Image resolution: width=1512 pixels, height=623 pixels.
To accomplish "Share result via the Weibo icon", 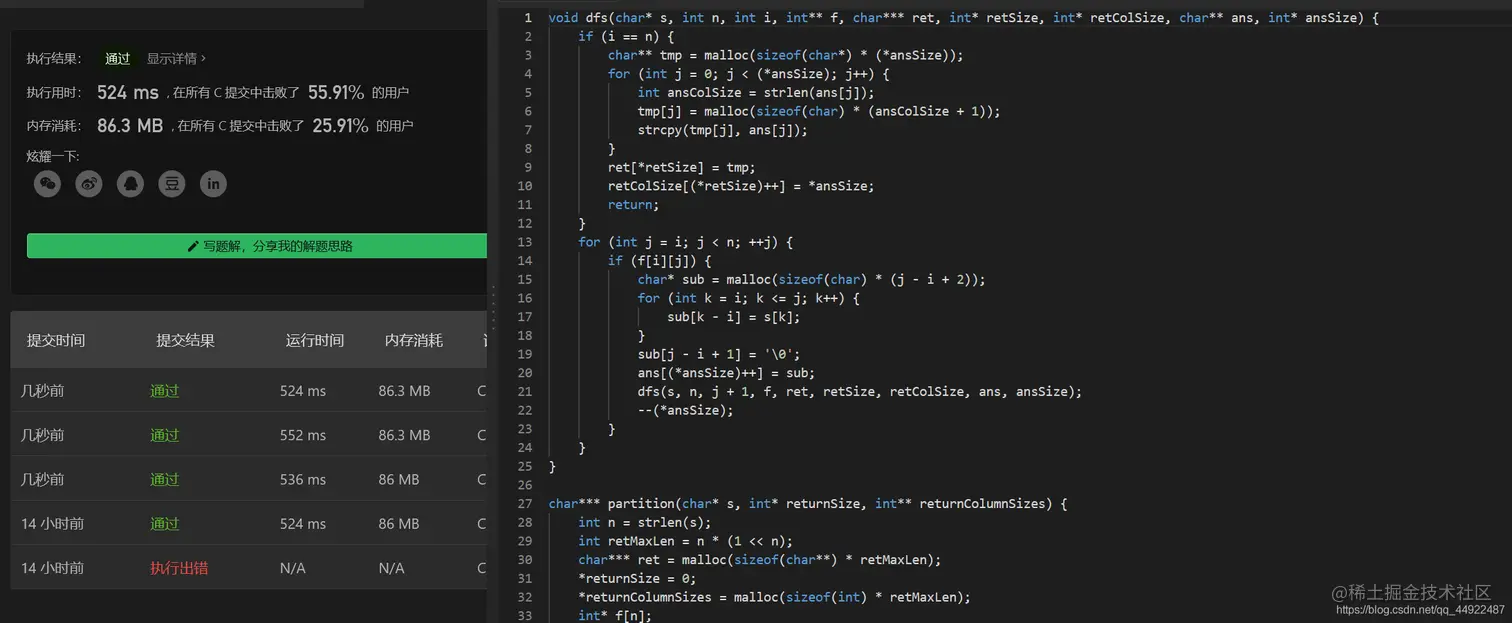I will tap(89, 183).
